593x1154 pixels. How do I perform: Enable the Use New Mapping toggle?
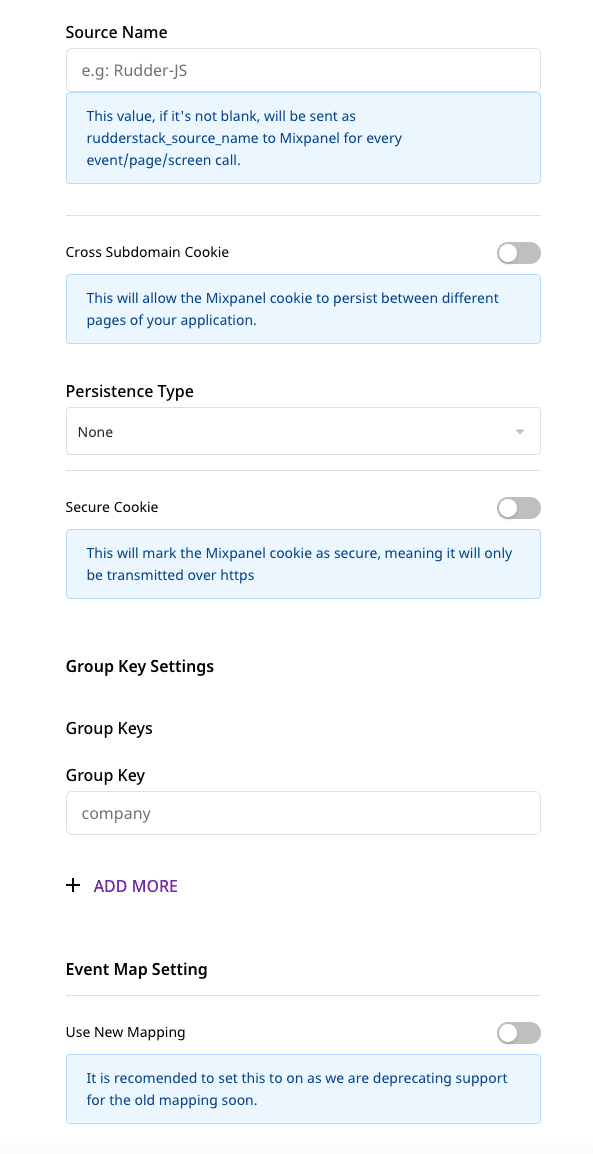pyautogui.click(x=518, y=1032)
